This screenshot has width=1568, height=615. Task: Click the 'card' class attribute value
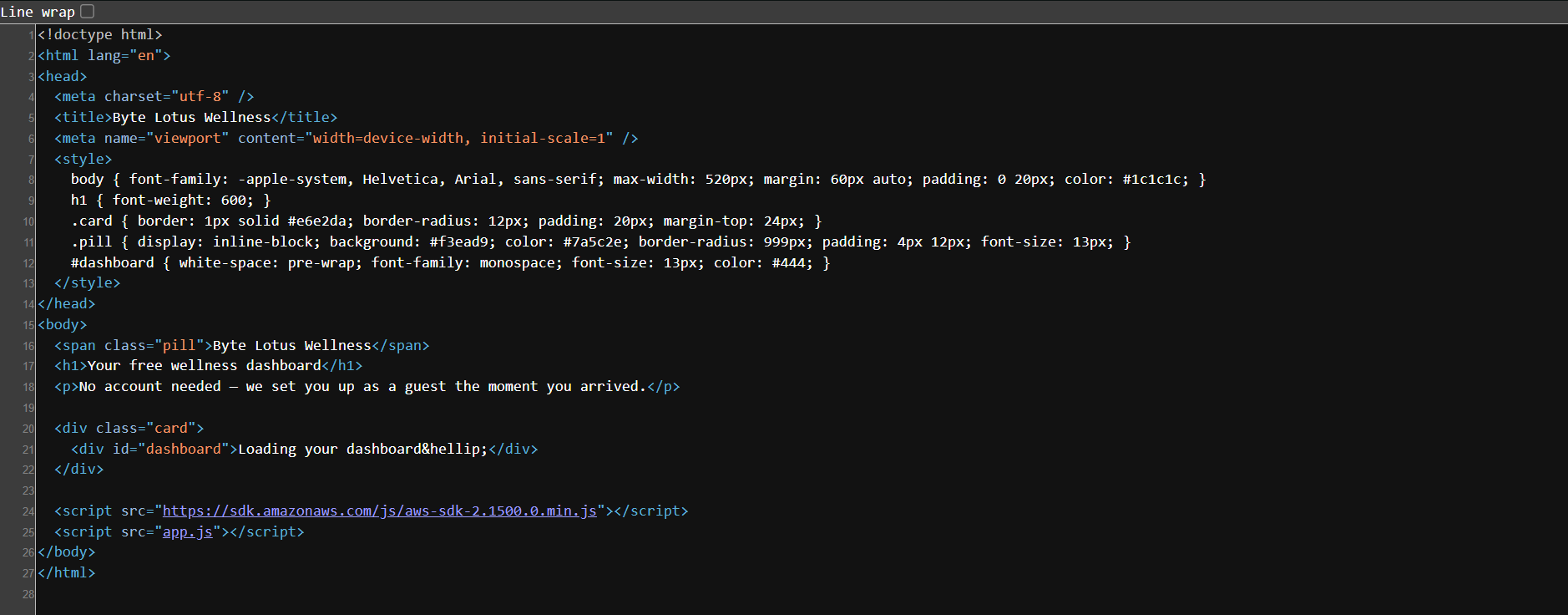[x=171, y=428]
